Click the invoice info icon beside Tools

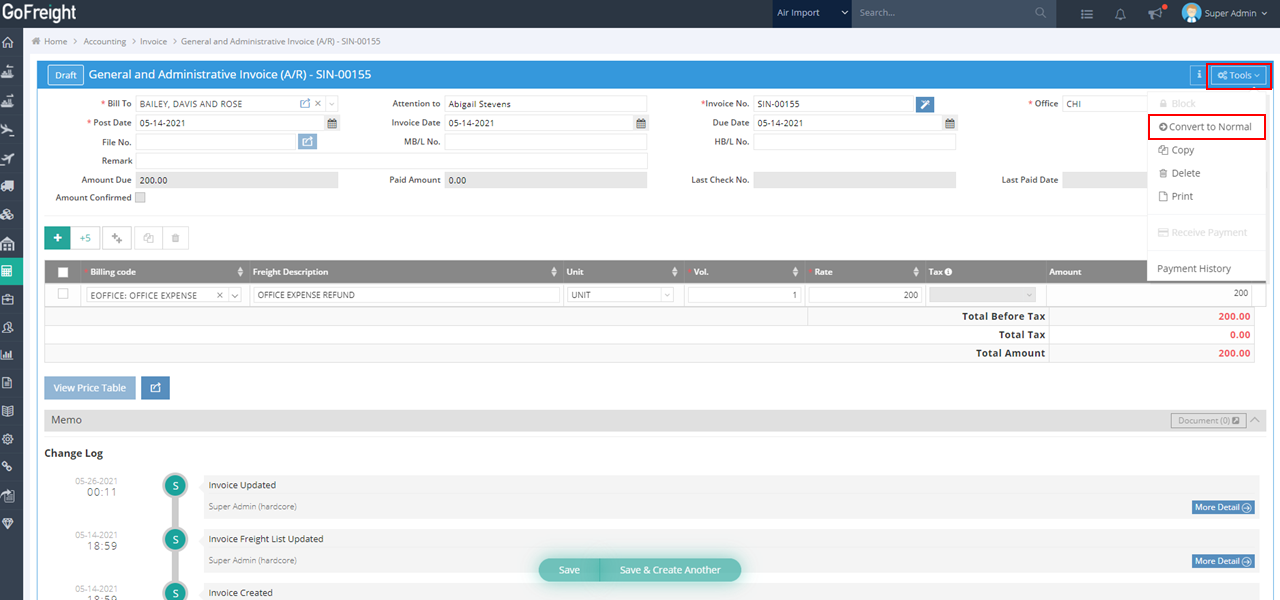[x=1198, y=75]
